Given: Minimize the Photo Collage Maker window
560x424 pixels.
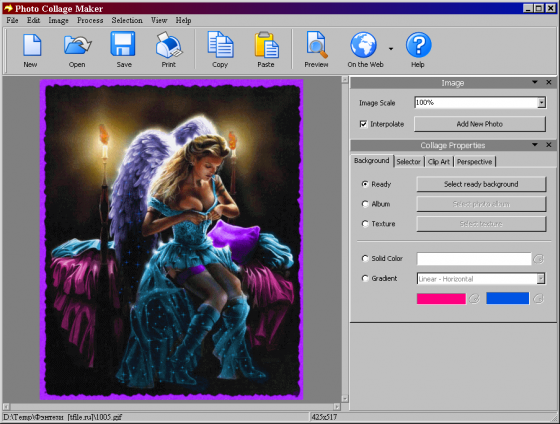Looking at the screenshot, I should pyautogui.click(x=528, y=8).
